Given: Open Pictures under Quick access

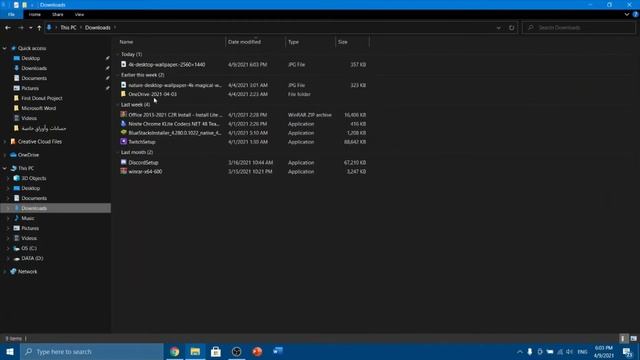Looking at the screenshot, I should (30, 88).
